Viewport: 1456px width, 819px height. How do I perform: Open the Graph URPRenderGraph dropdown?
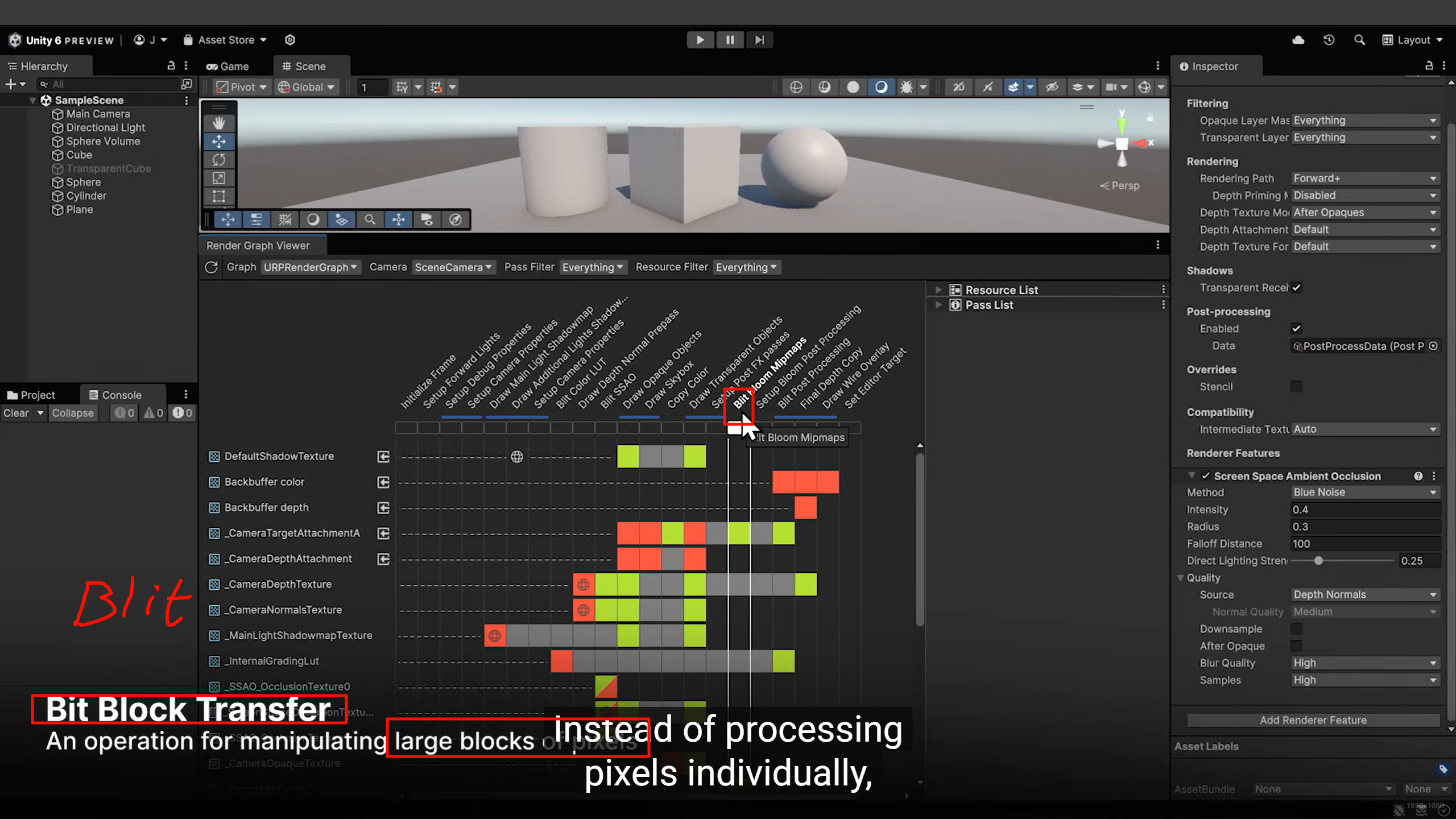pyautogui.click(x=311, y=267)
